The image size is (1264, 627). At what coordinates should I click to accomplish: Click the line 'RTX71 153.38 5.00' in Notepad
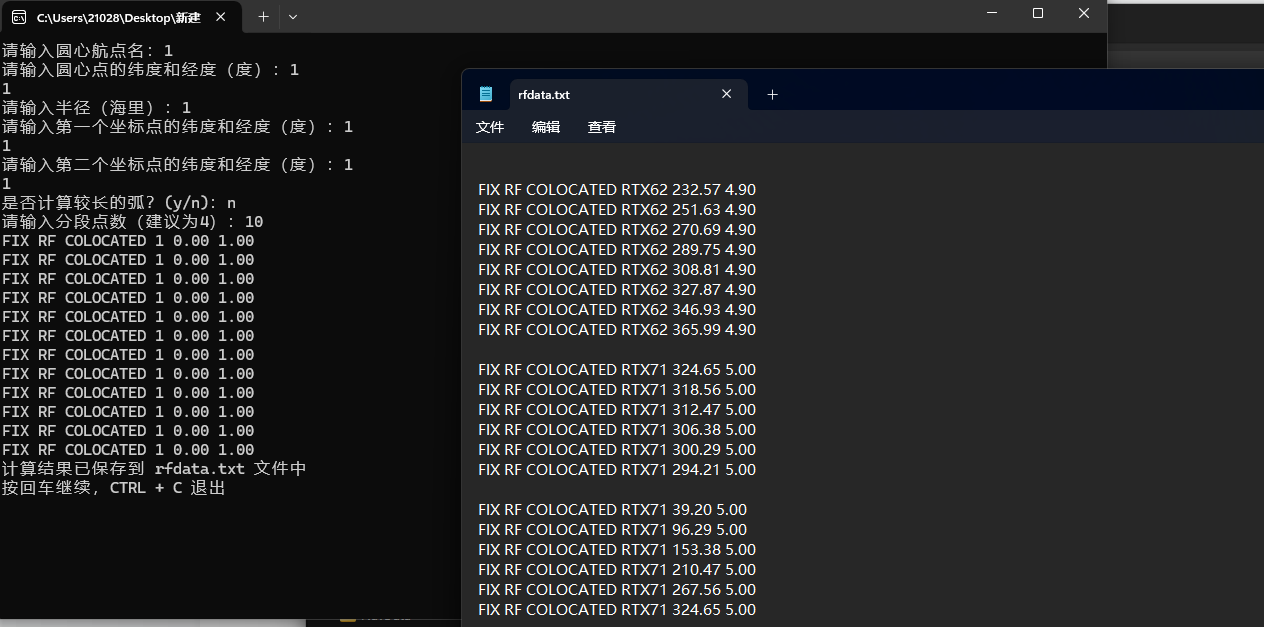click(617, 549)
